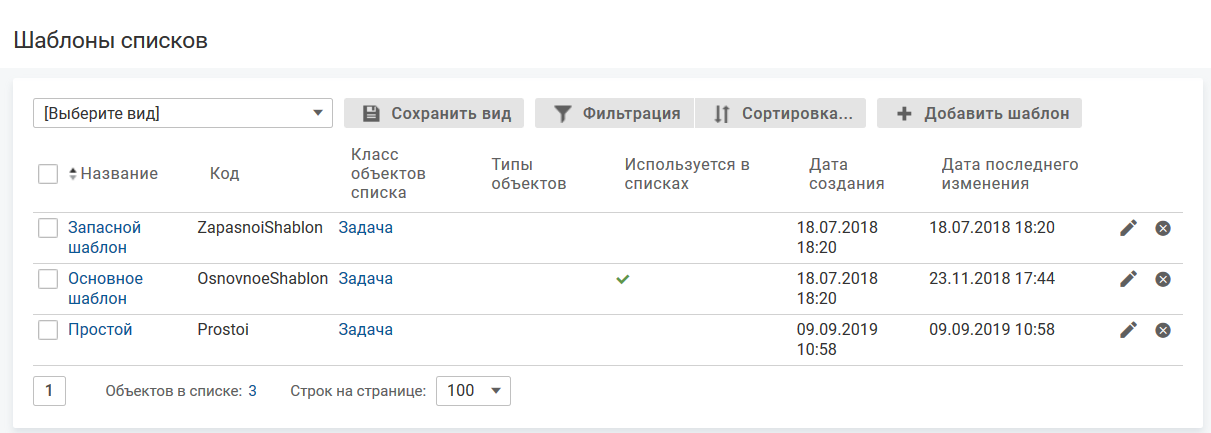Tick the Основное шаблон checkbox
The width and height of the screenshot is (1211, 433).
tap(48, 279)
